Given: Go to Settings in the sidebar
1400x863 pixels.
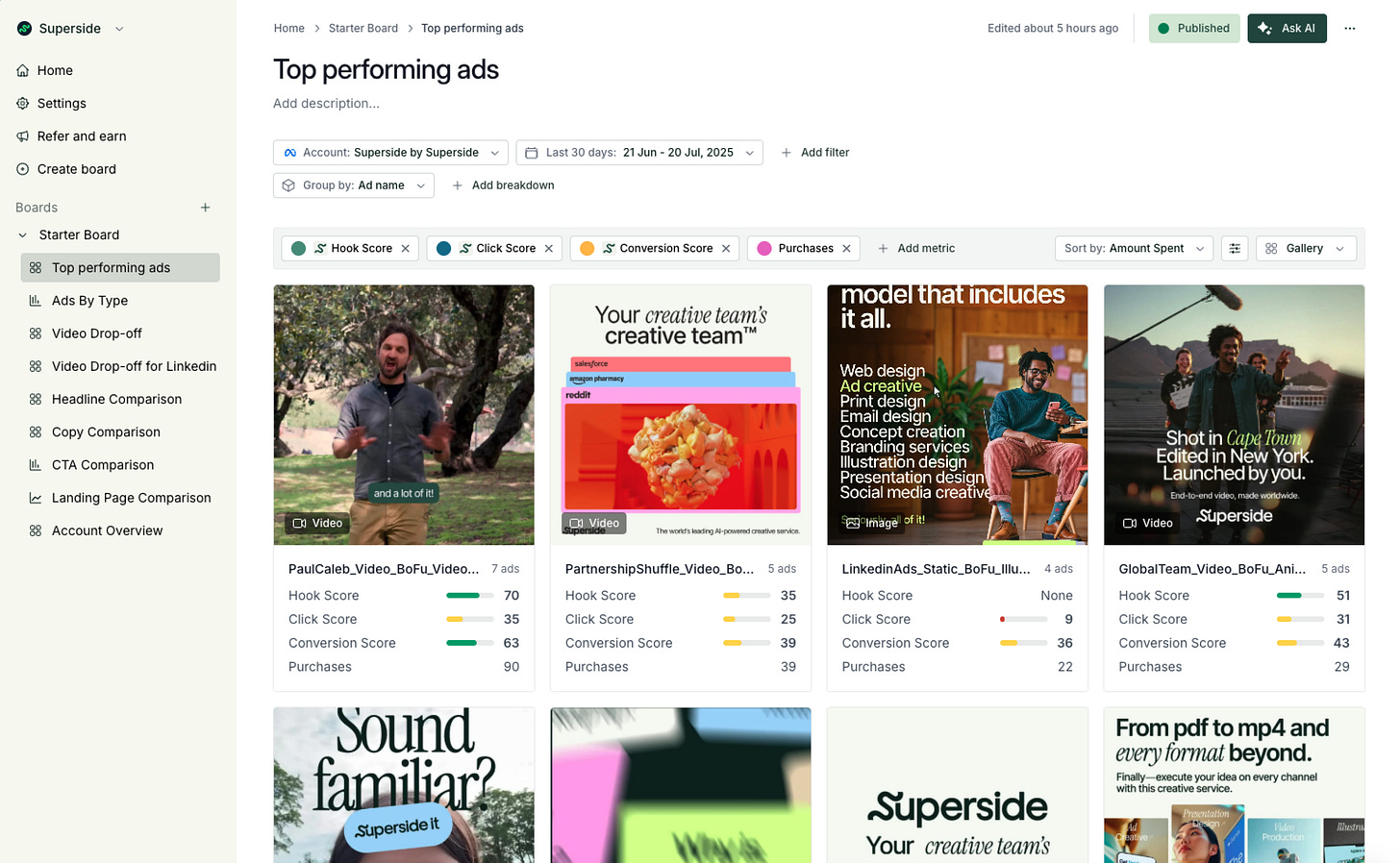Looking at the screenshot, I should [62, 103].
